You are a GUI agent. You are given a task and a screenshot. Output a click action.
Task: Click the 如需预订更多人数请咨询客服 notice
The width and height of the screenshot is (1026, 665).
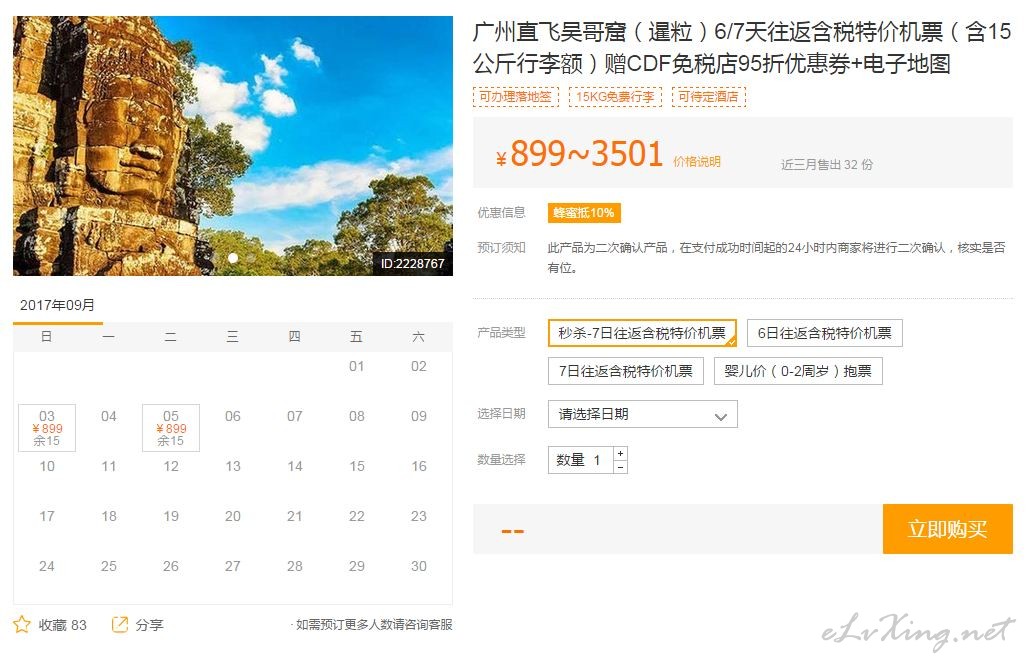(374, 624)
